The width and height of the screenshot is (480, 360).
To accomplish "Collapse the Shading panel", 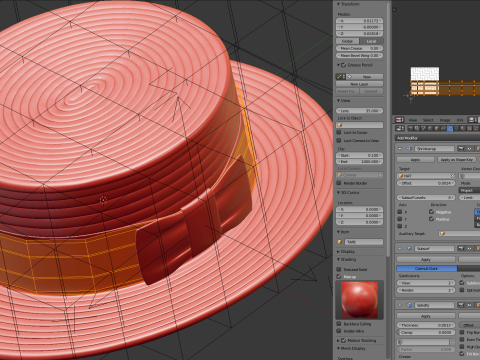I will click(x=339, y=259).
